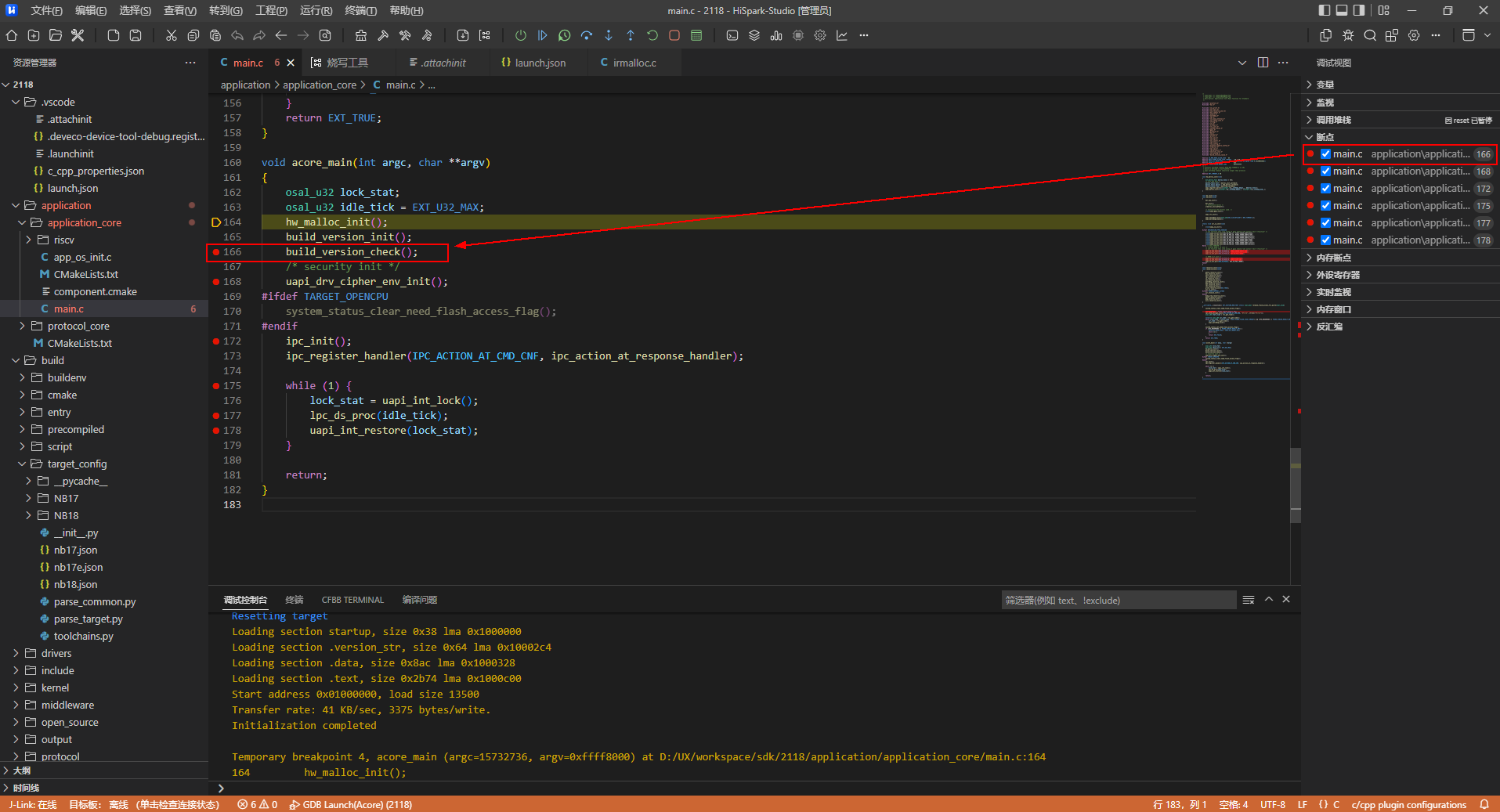This screenshot has width=1500, height=812.
Task: Click the step into down-arrow icon
Action: pyautogui.click(x=609, y=35)
